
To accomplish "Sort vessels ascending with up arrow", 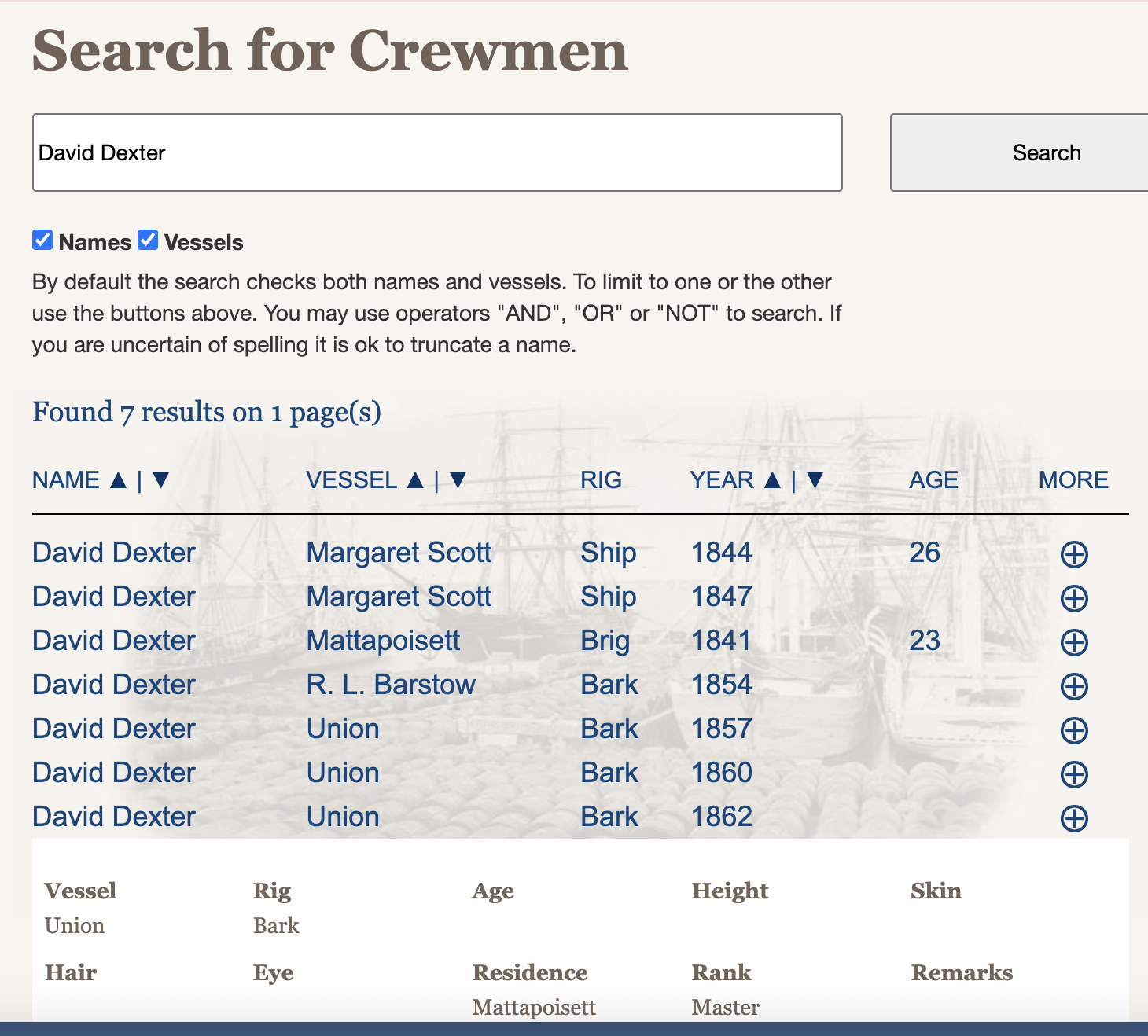I will tap(416, 479).
